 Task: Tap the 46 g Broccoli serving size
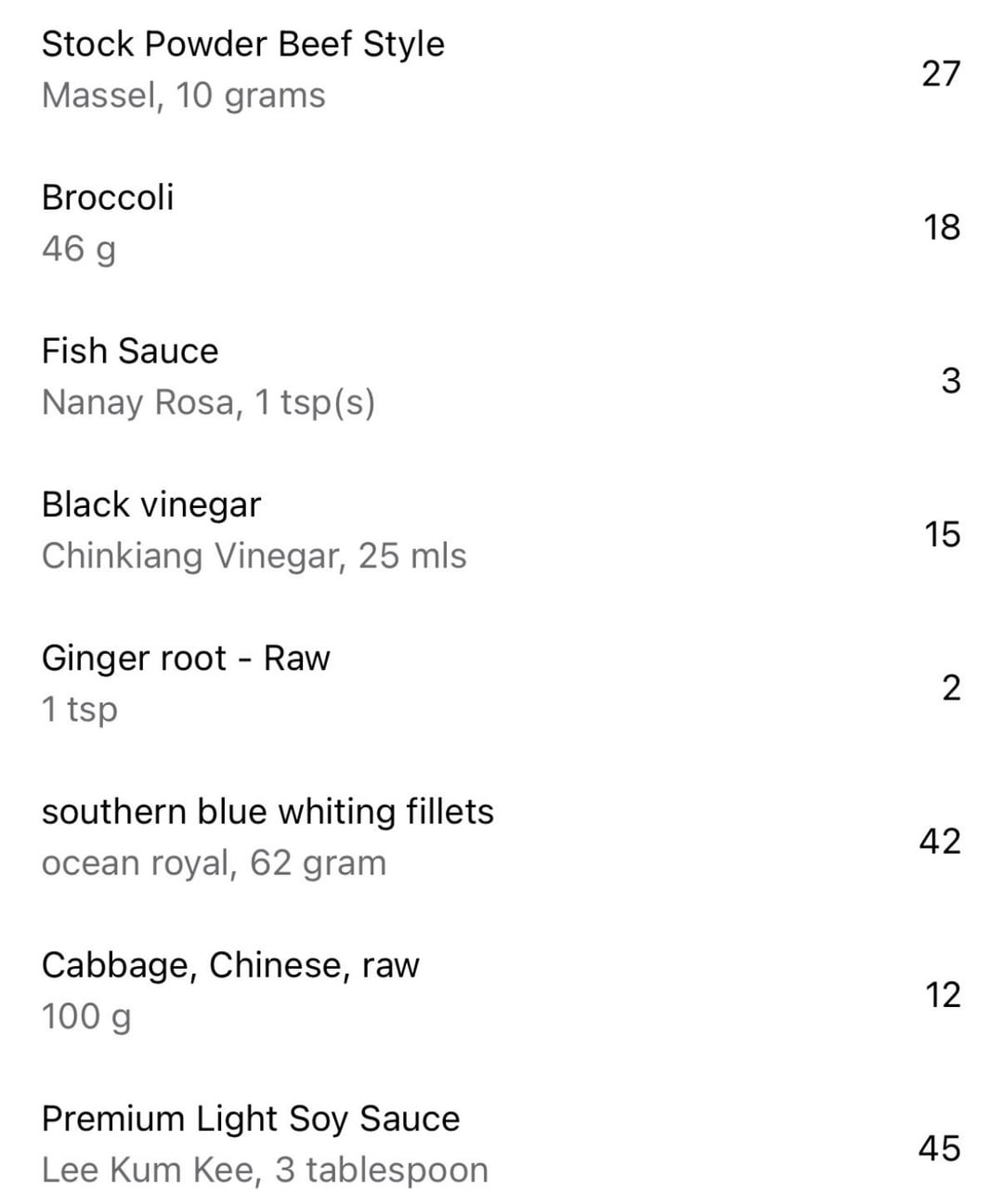[79, 249]
